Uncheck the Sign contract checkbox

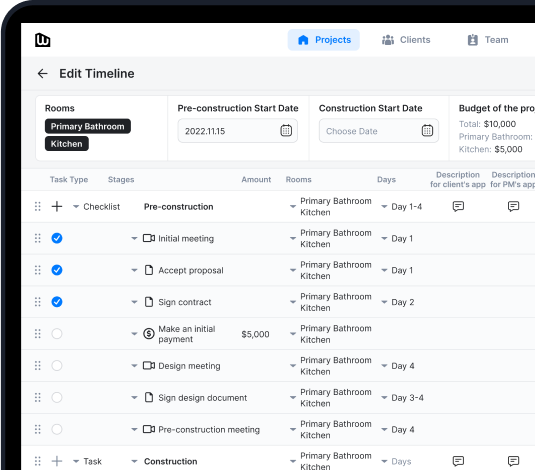pyautogui.click(x=57, y=302)
